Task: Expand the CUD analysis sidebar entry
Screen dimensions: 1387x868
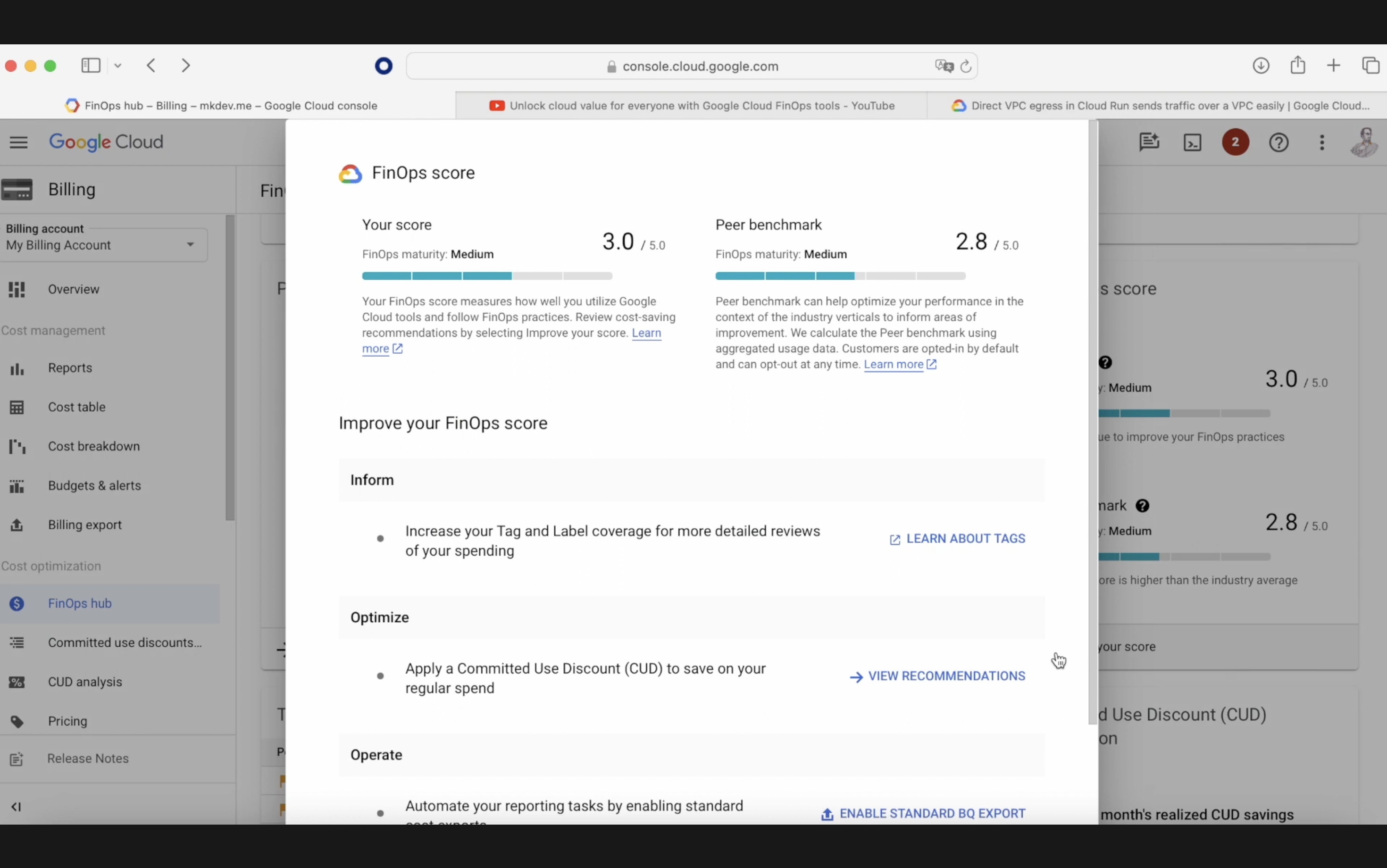Action: coord(85,681)
